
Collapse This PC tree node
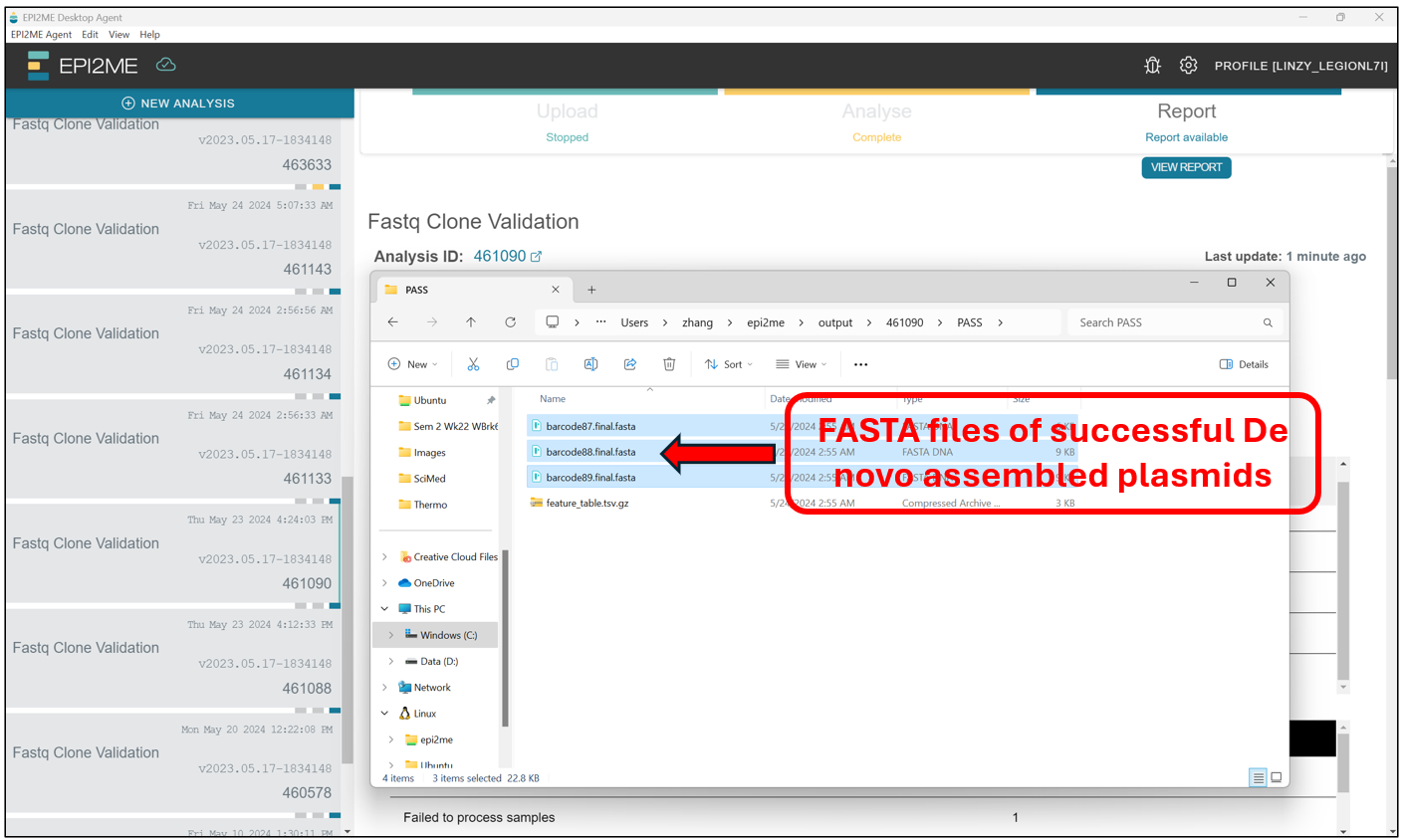coord(385,609)
